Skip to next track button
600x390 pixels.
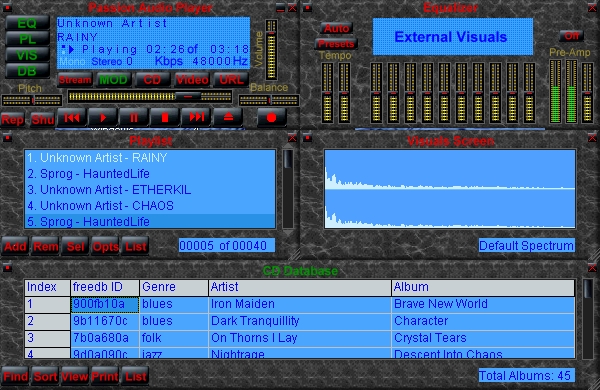[x=196, y=117]
